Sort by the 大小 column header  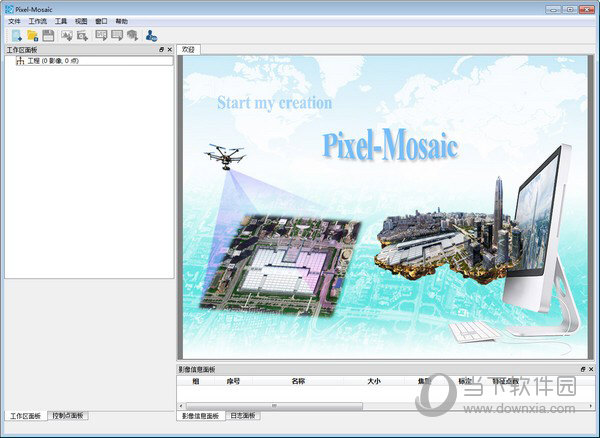pyautogui.click(x=374, y=381)
